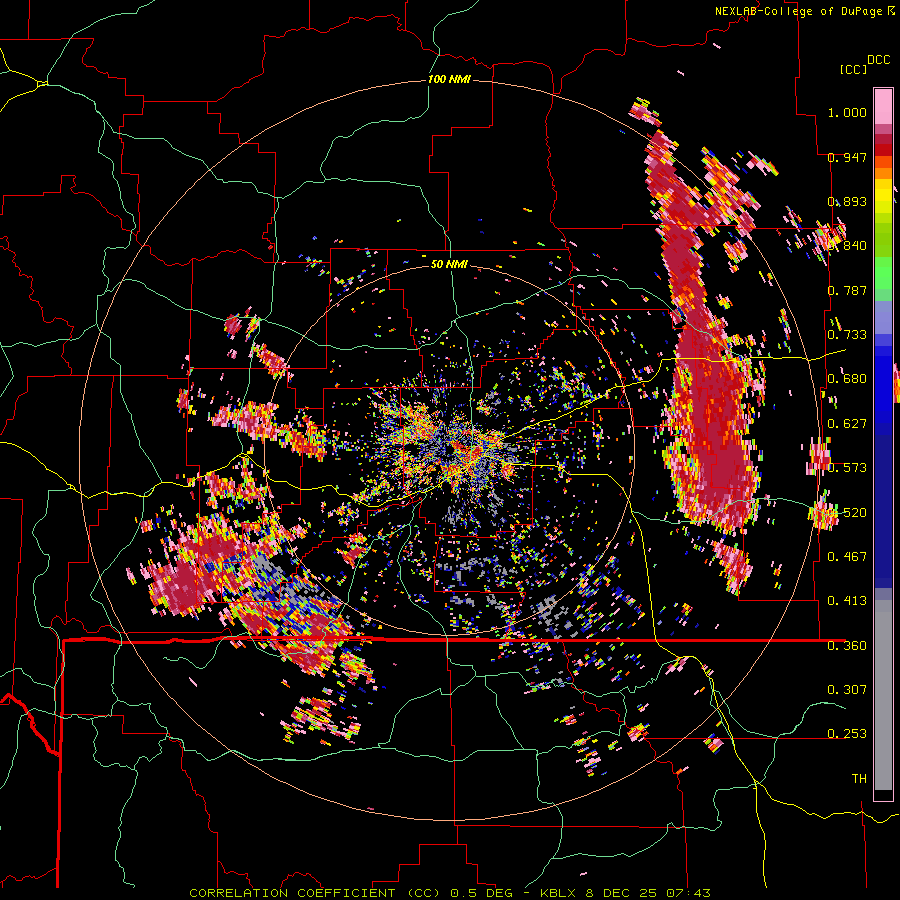Screen dimensions: 900x900
Task: Select the 0.787 scale value
Action: 847,290
